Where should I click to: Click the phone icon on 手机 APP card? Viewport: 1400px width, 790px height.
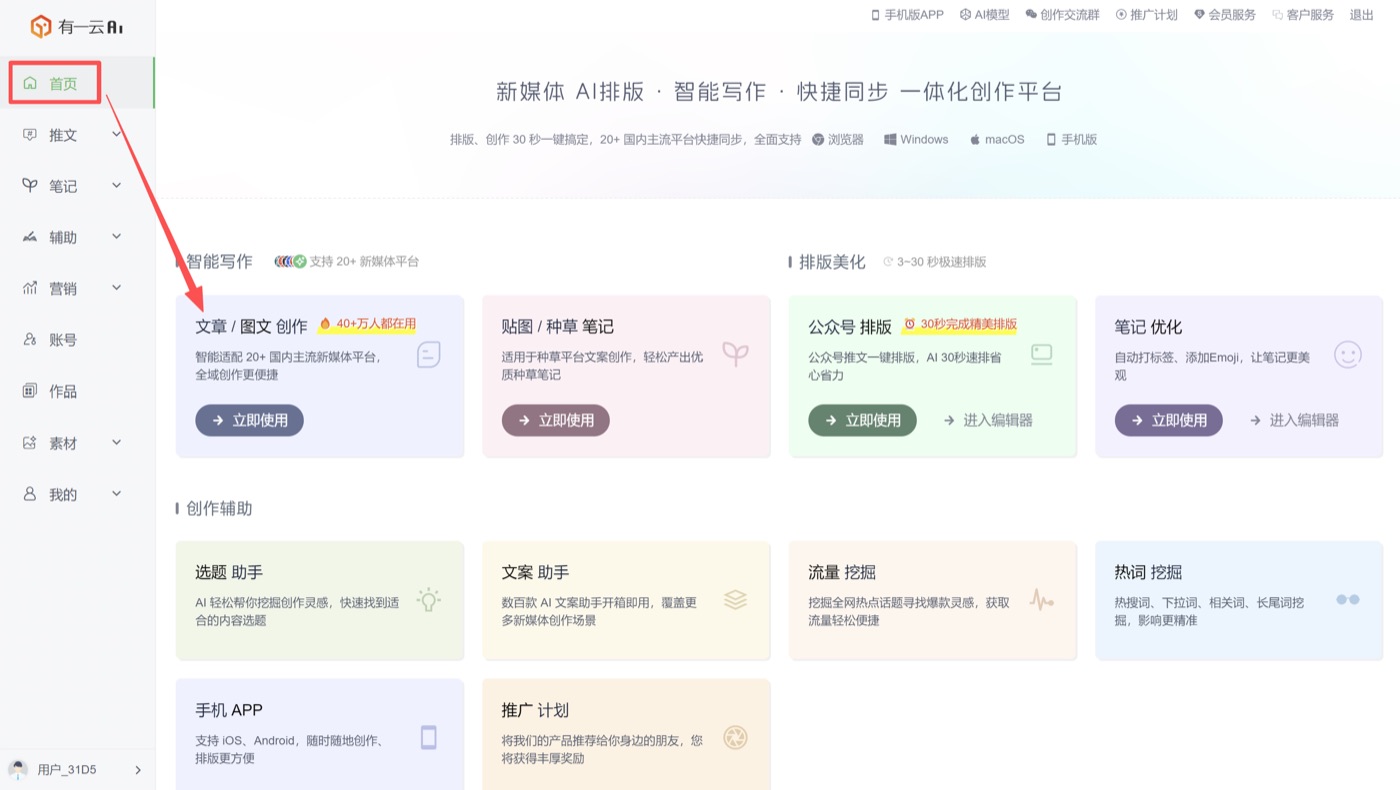pyautogui.click(x=429, y=738)
